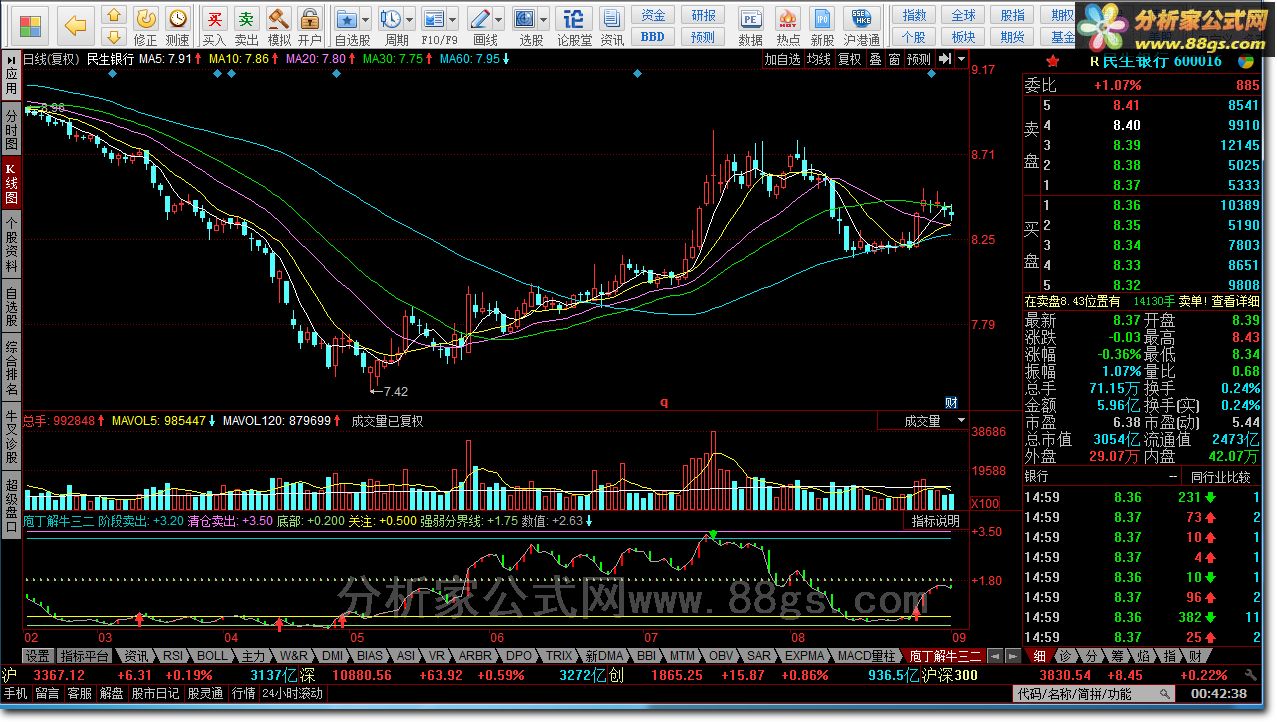Toggle the 细 detail panel tab
This screenshot has height=722, width=1277.
[x=1039, y=656]
